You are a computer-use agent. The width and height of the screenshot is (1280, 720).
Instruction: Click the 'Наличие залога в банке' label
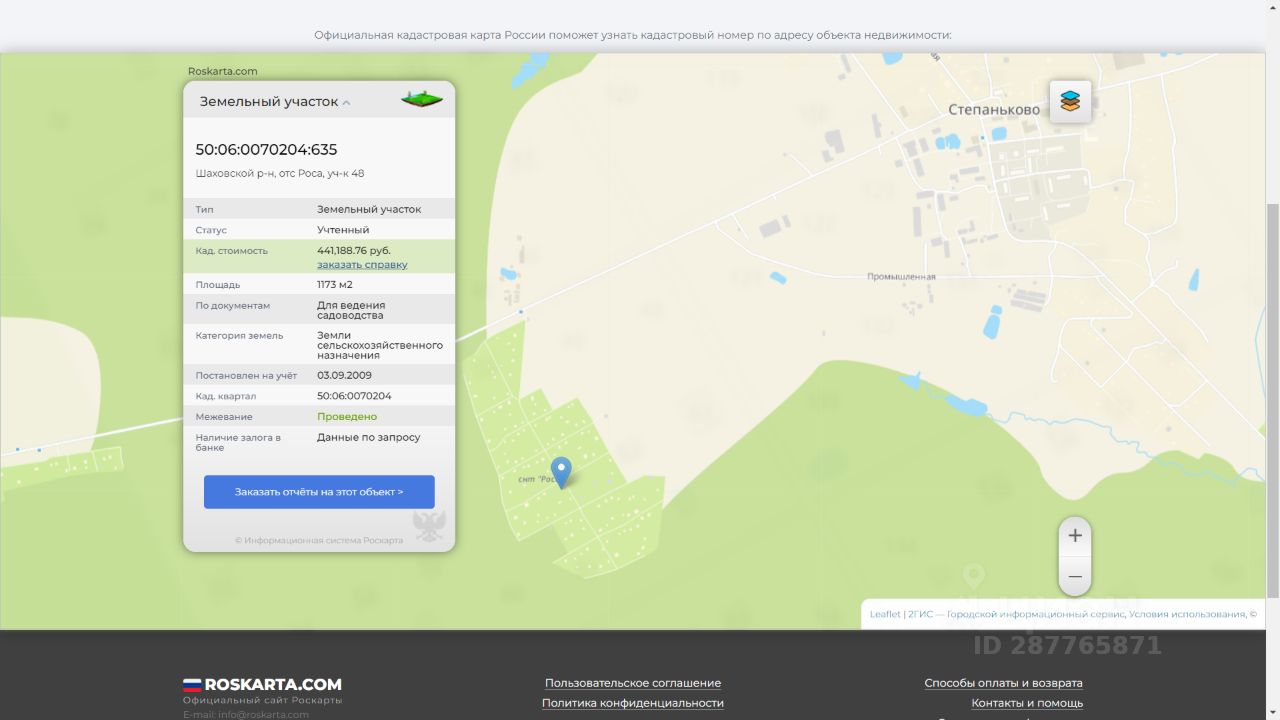pos(238,443)
